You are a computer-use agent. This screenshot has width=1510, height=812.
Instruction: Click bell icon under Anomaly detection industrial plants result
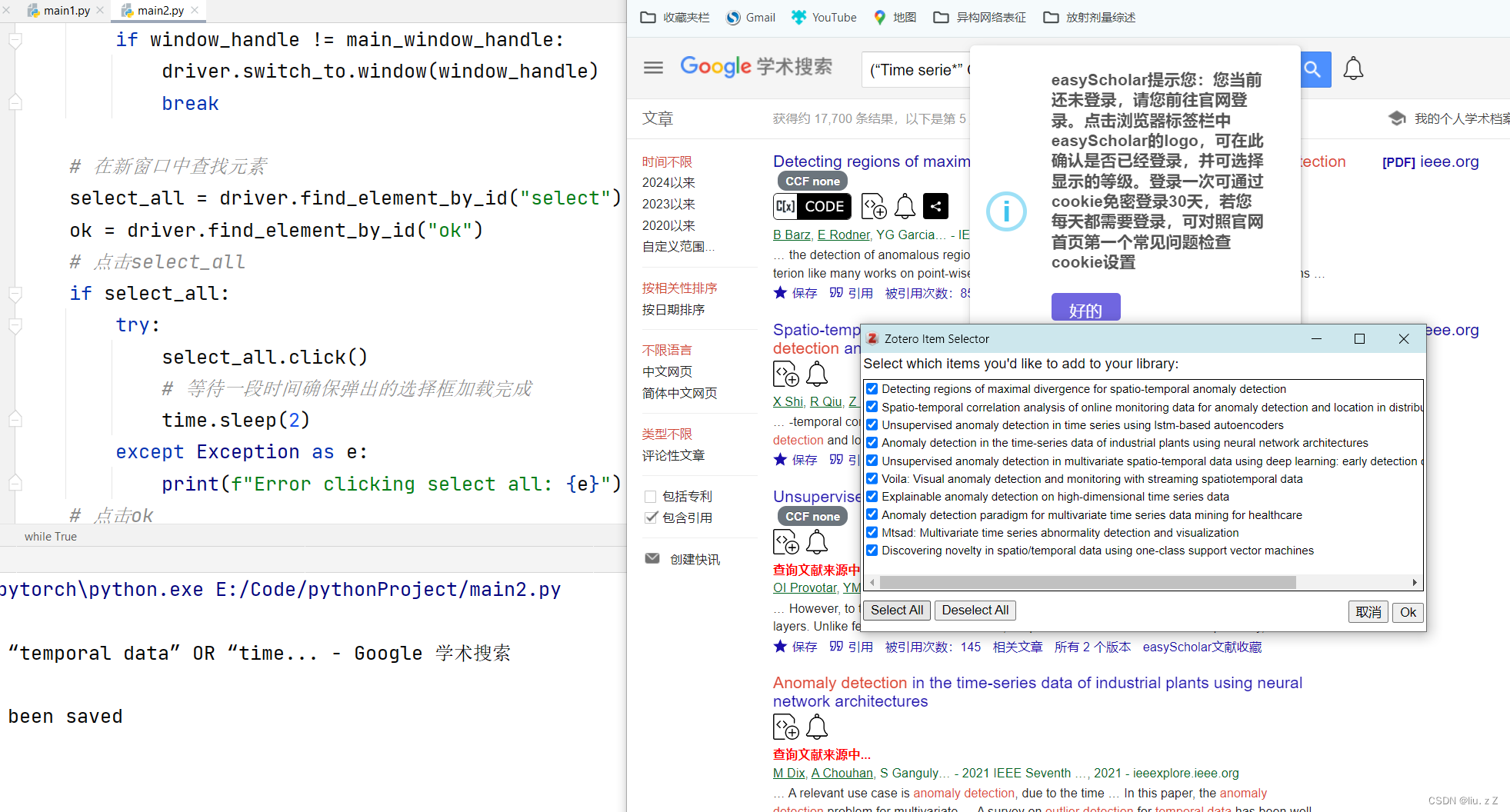tap(817, 727)
